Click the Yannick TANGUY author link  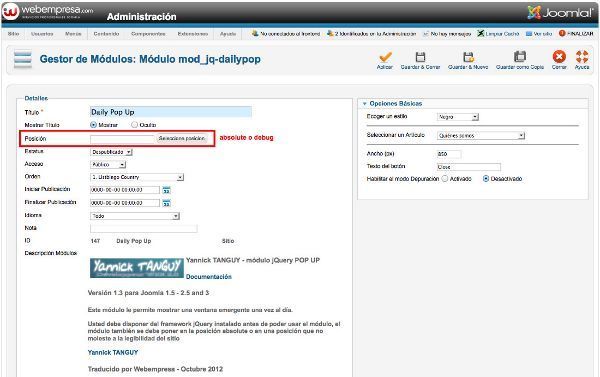[x=113, y=353]
